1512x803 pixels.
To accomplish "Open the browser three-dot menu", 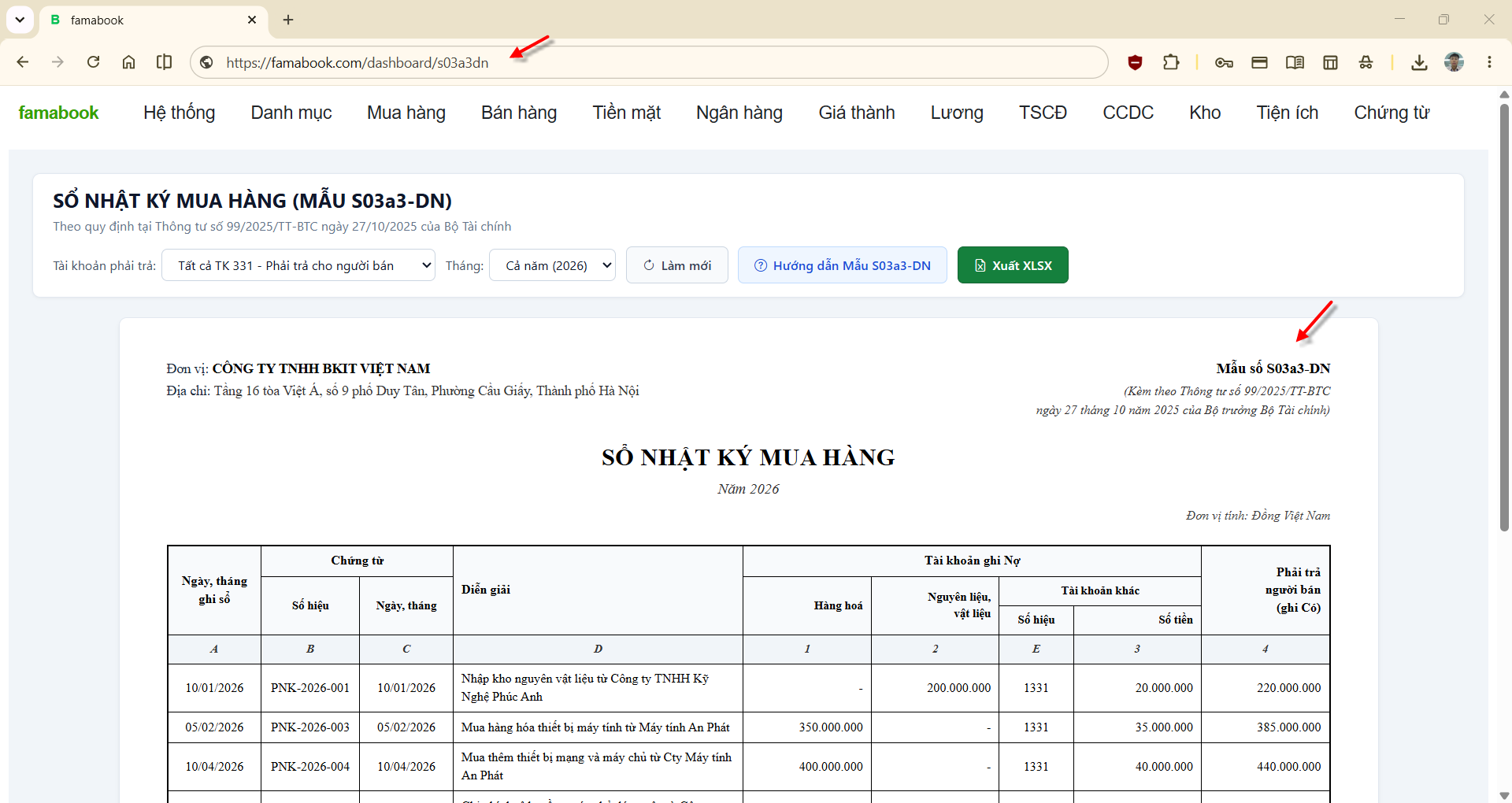I will pyautogui.click(x=1489, y=62).
